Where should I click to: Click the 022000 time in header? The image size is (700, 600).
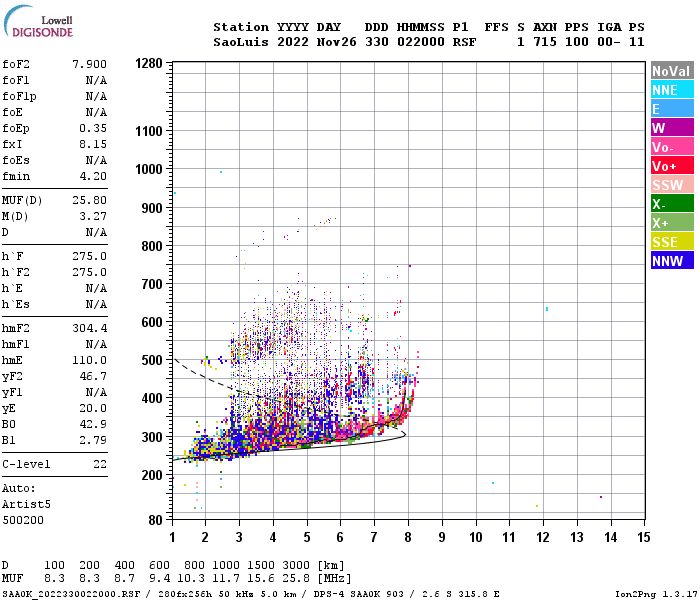point(421,42)
